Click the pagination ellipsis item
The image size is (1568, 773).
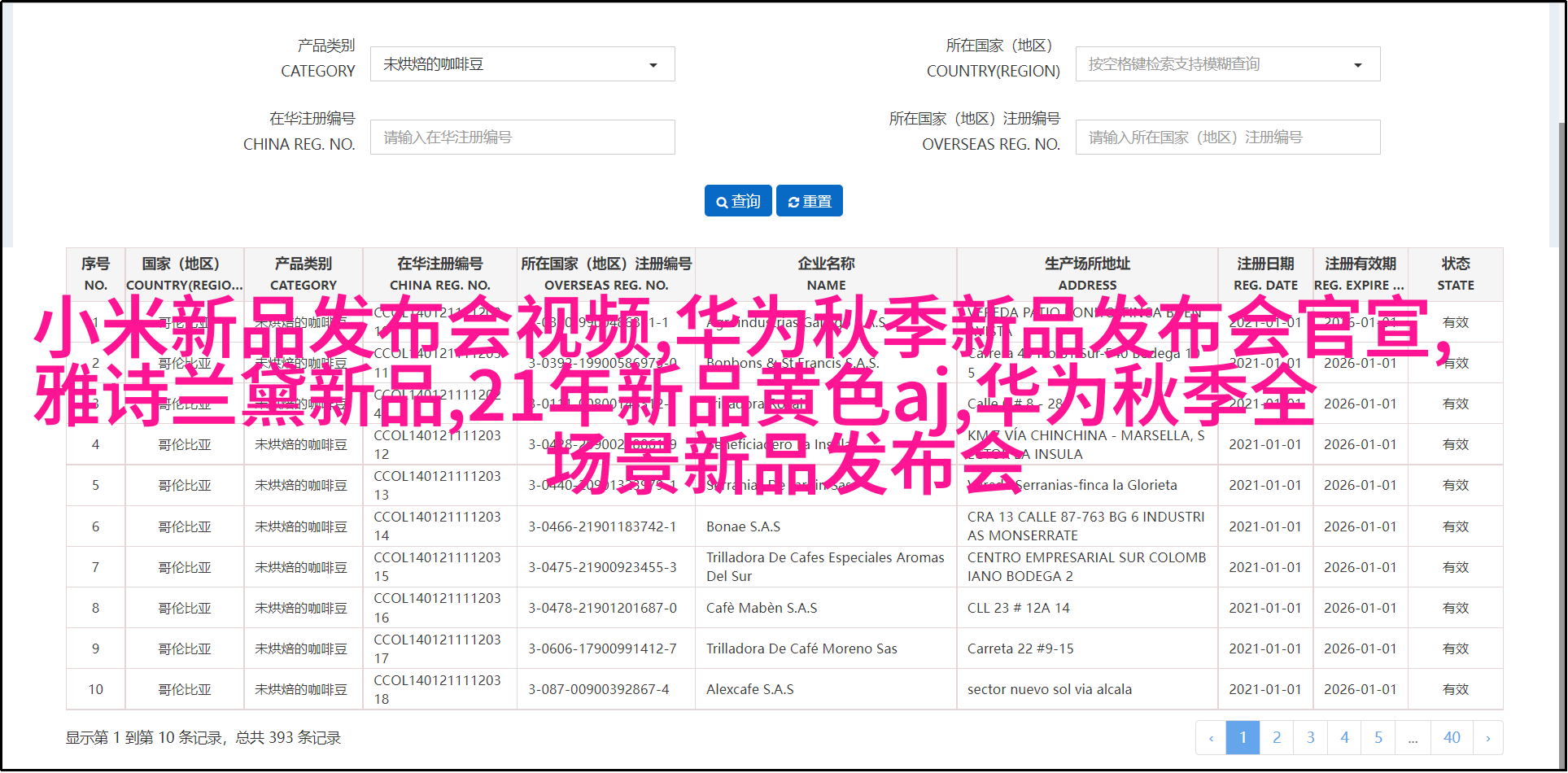click(x=1413, y=738)
